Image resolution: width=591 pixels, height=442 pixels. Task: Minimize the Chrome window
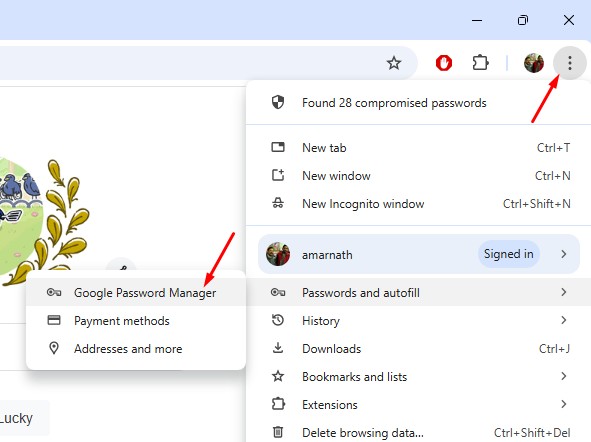click(477, 20)
